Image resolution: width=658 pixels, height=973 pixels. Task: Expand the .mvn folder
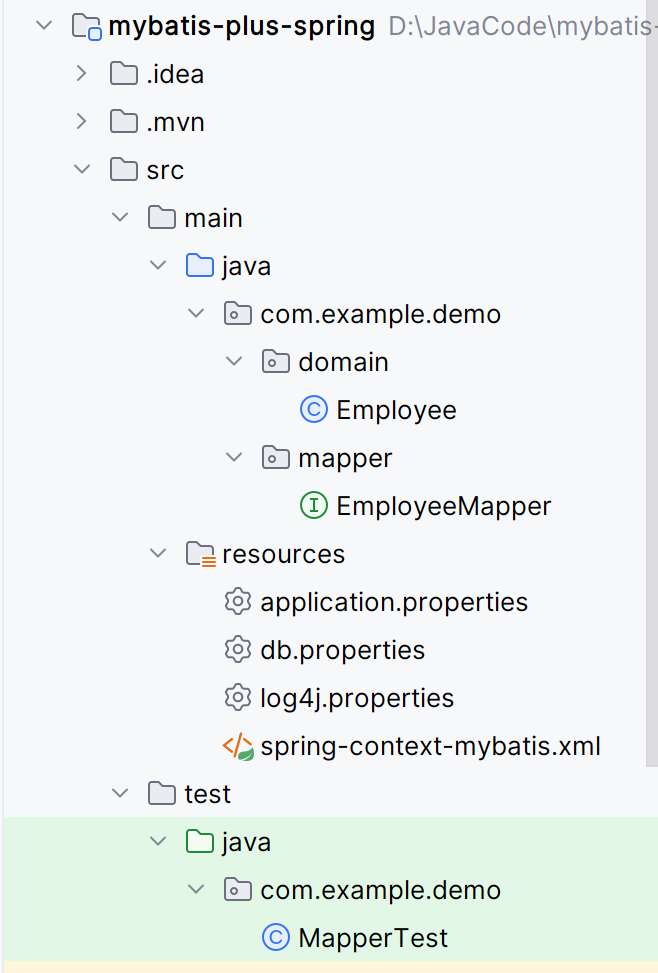[x=80, y=121]
